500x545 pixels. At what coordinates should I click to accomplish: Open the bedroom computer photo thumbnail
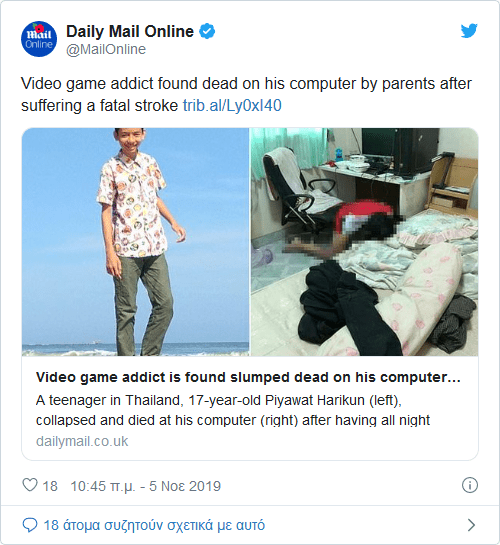(364, 242)
